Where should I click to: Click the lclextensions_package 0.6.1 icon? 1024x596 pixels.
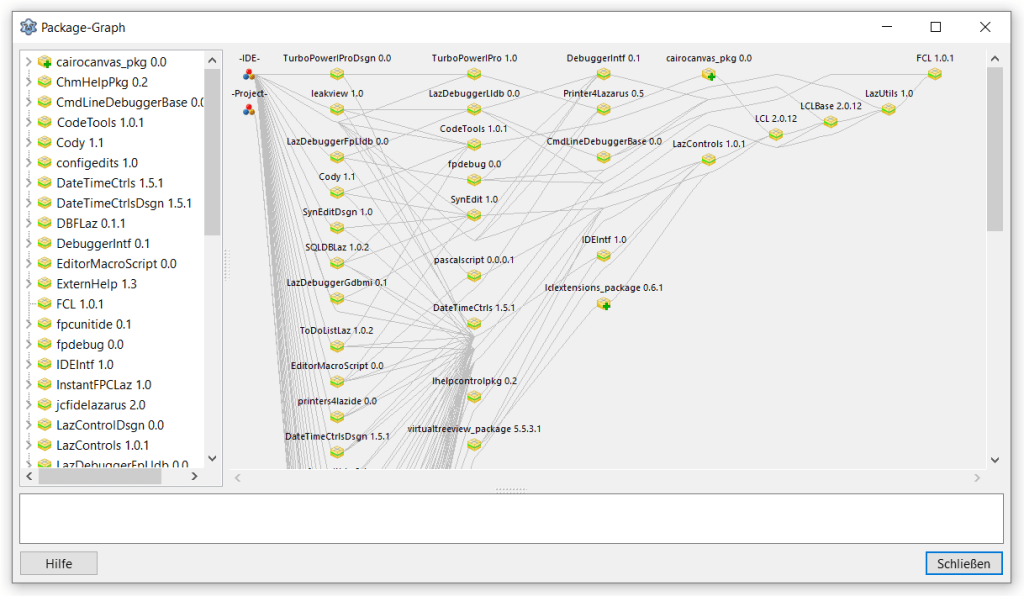(604, 305)
